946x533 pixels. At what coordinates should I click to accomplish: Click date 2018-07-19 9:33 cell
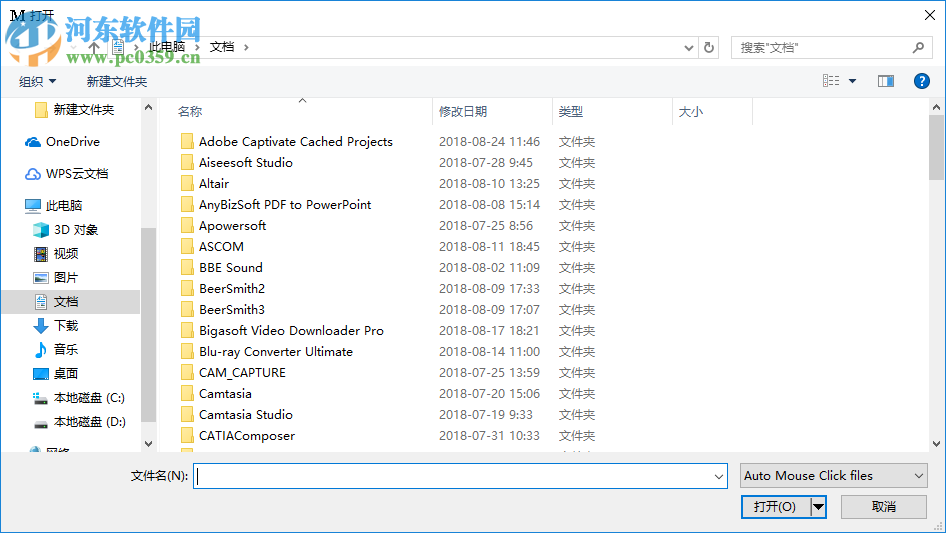click(486, 415)
